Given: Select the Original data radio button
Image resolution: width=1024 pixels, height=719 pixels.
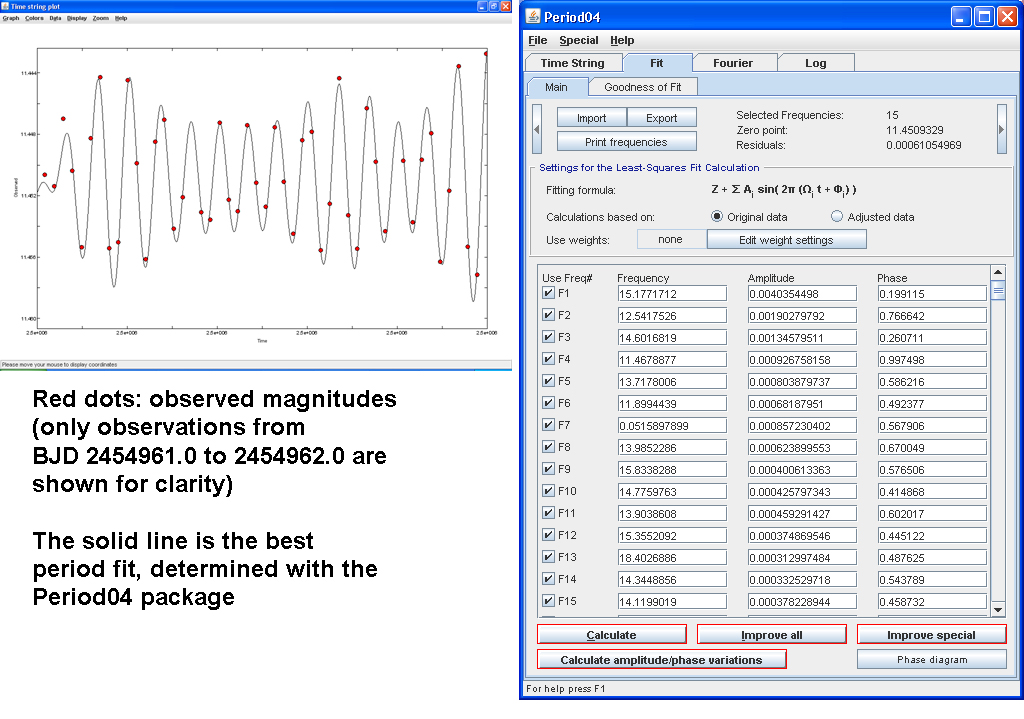Looking at the screenshot, I should [x=717, y=216].
